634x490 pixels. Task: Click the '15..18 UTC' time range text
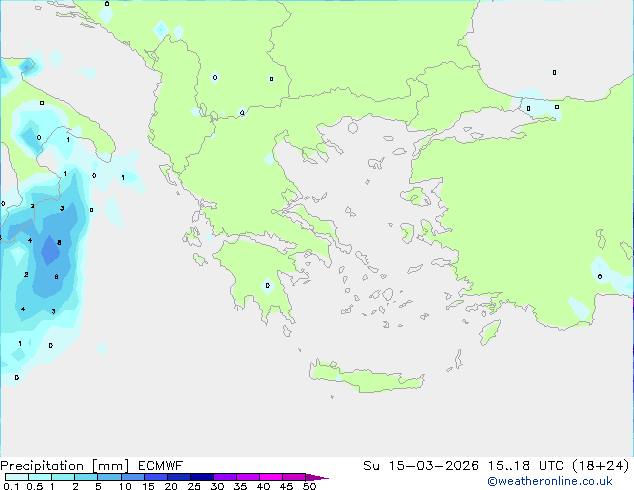tap(526, 466)
